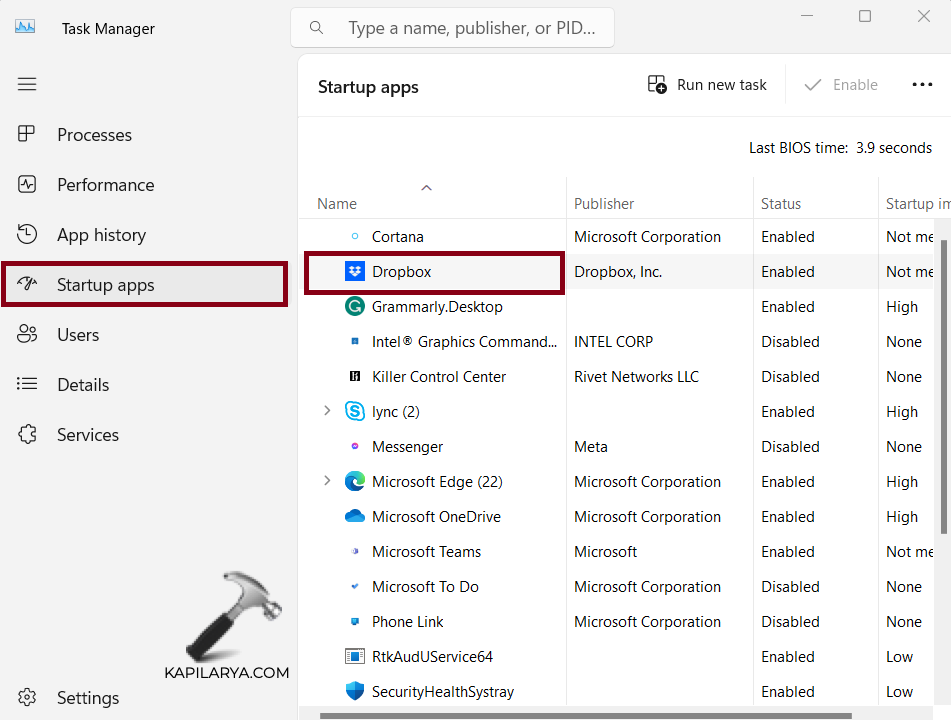The height and width of the screenshot is (720, 951).
Task: Open Task Manager Settings
Action: (87, 698)
